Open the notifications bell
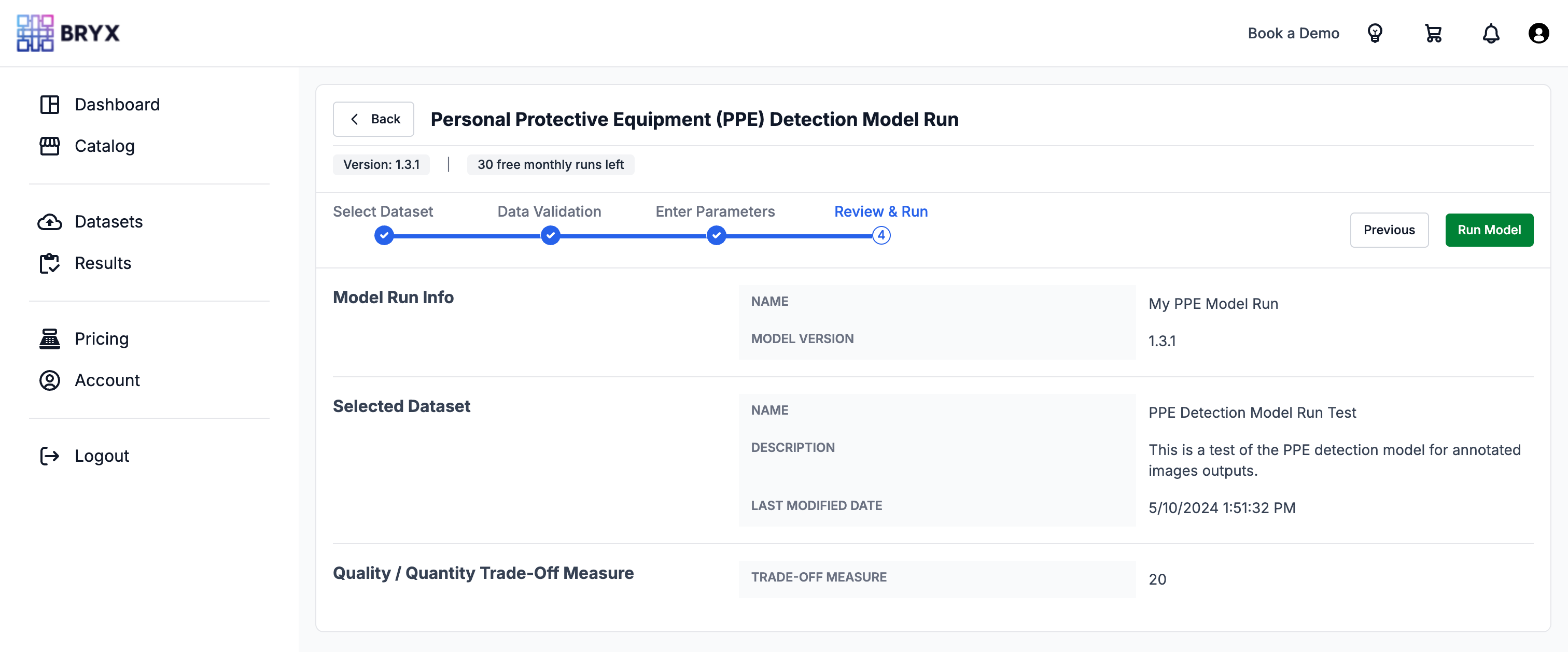1568x652 pixels. pos(1491,34)
